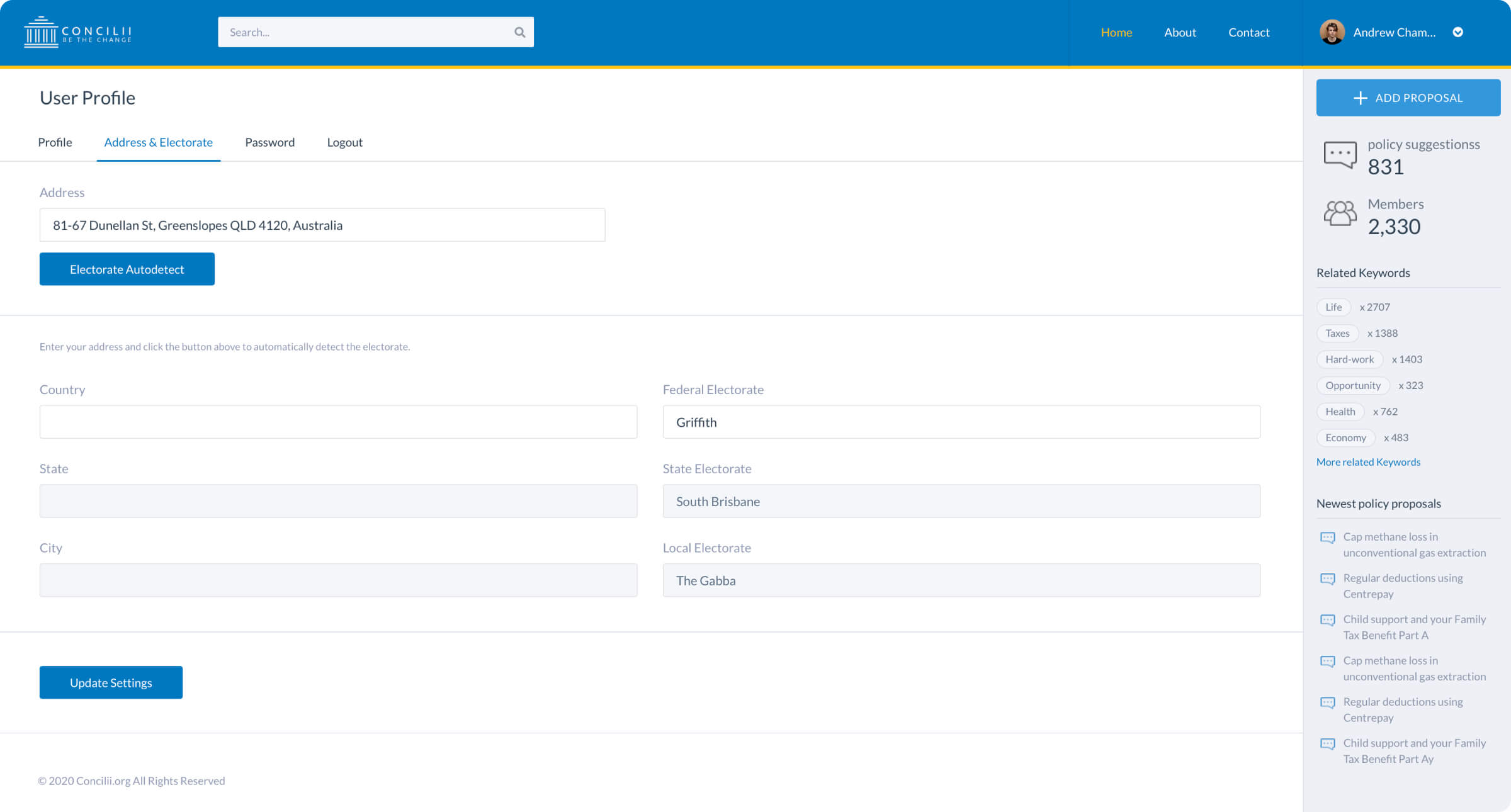Screen dimensions: 1511x812
Task: Open the Contact page
Action: click(x=1248, y=32)
